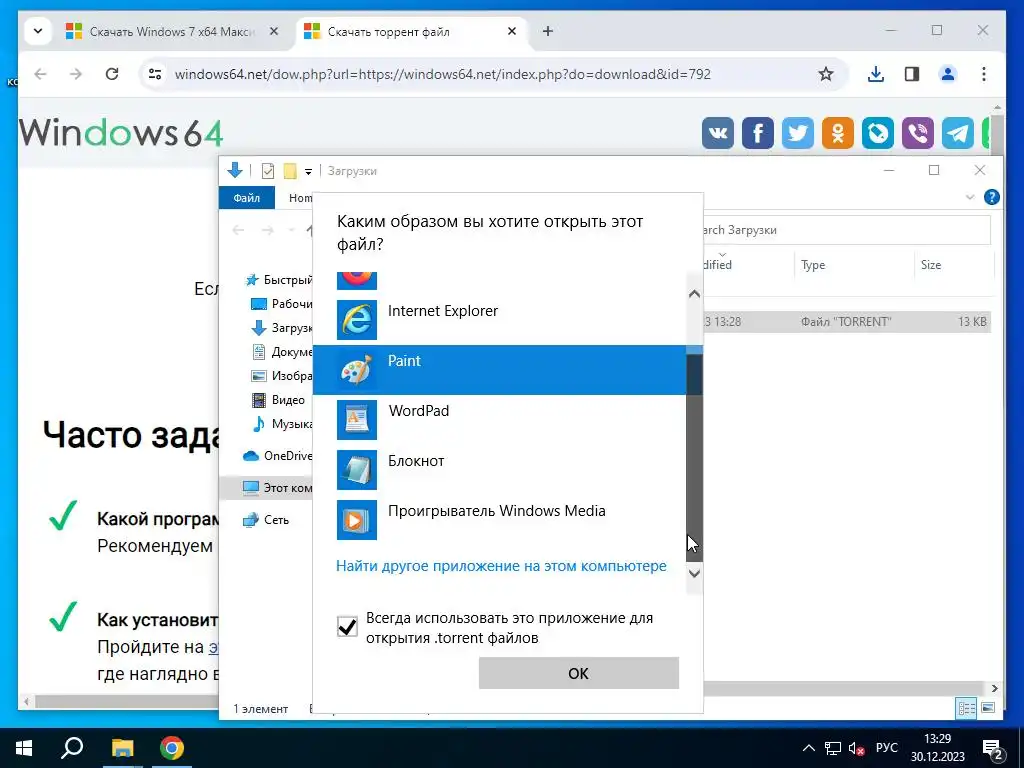Open the notification center icon
The height and width of the screenshot is (768, 1024).
coord(993,749)
